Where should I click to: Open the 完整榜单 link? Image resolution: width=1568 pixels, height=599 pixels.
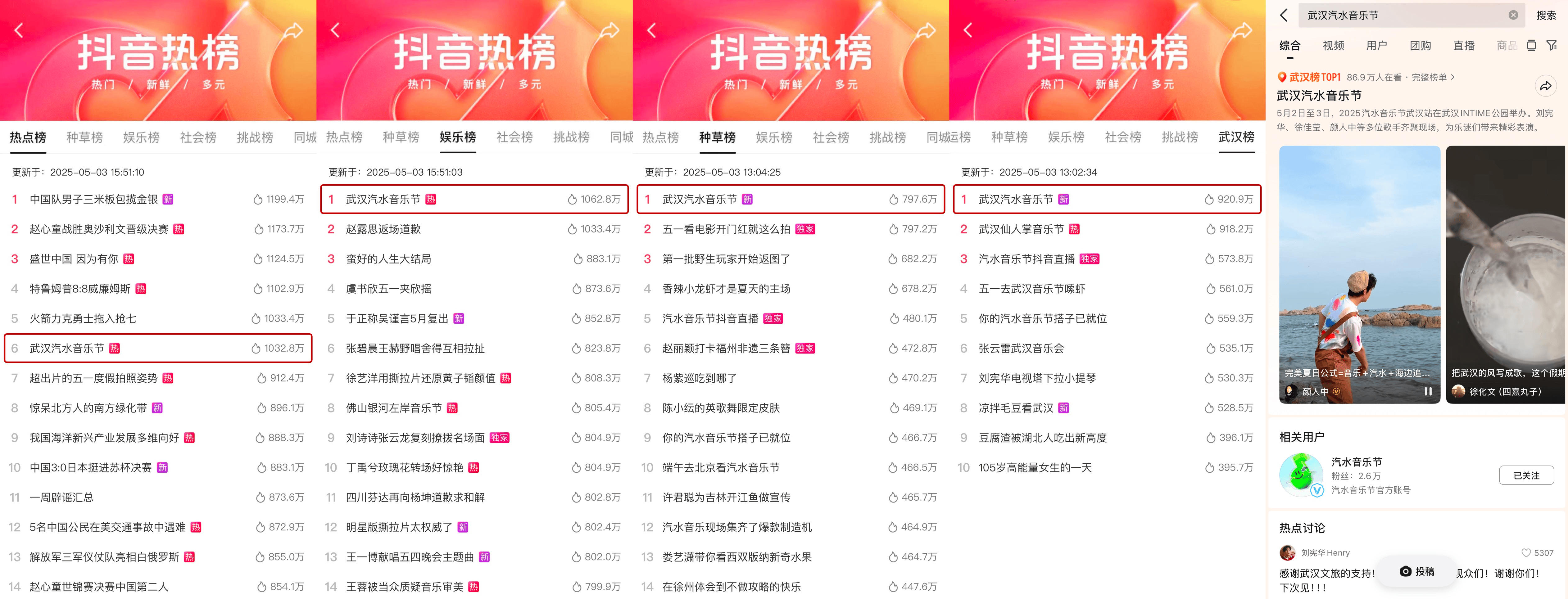pos(1433,77)
